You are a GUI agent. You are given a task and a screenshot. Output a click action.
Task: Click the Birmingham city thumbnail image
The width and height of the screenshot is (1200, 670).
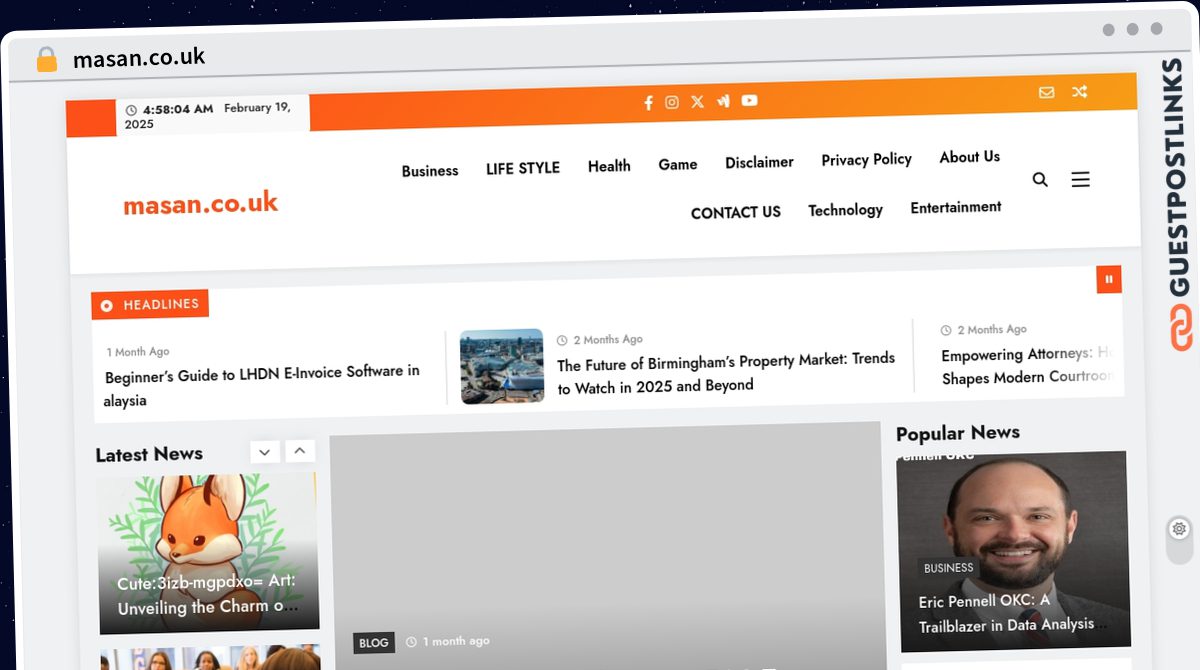point(502,367)
